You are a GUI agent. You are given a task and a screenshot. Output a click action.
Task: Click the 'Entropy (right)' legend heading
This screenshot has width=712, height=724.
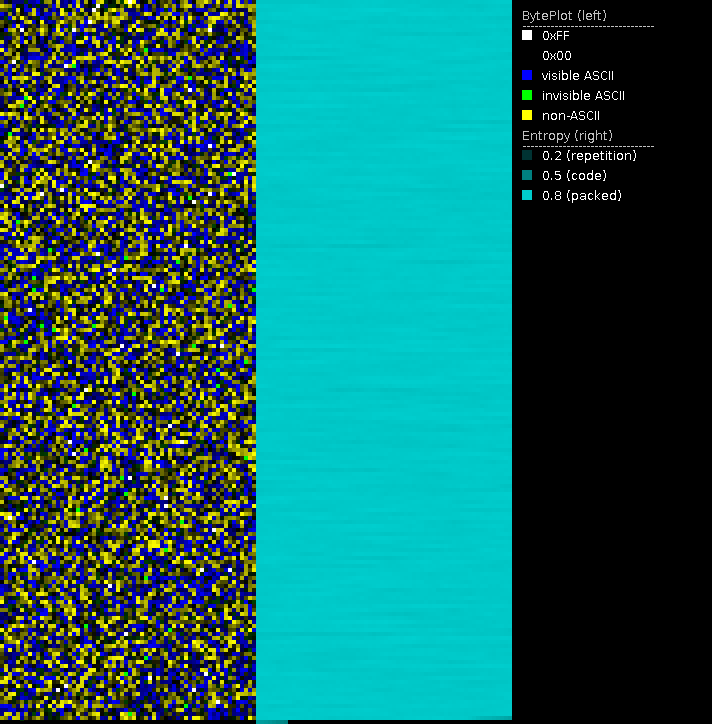567,136
